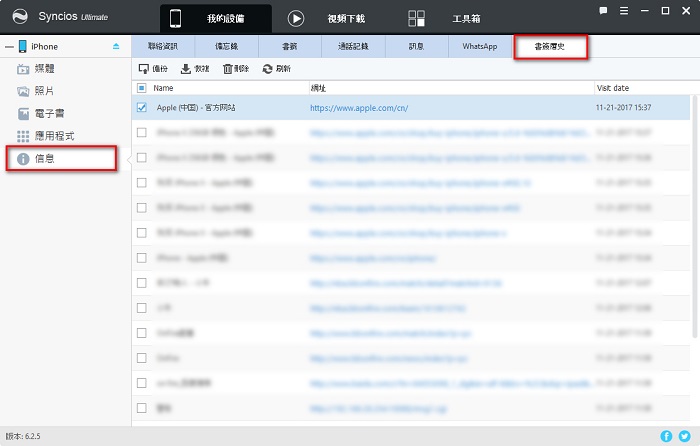Click the restore (download arrow) toolbar button
700x446 pixels.
(x=195, y=69)
